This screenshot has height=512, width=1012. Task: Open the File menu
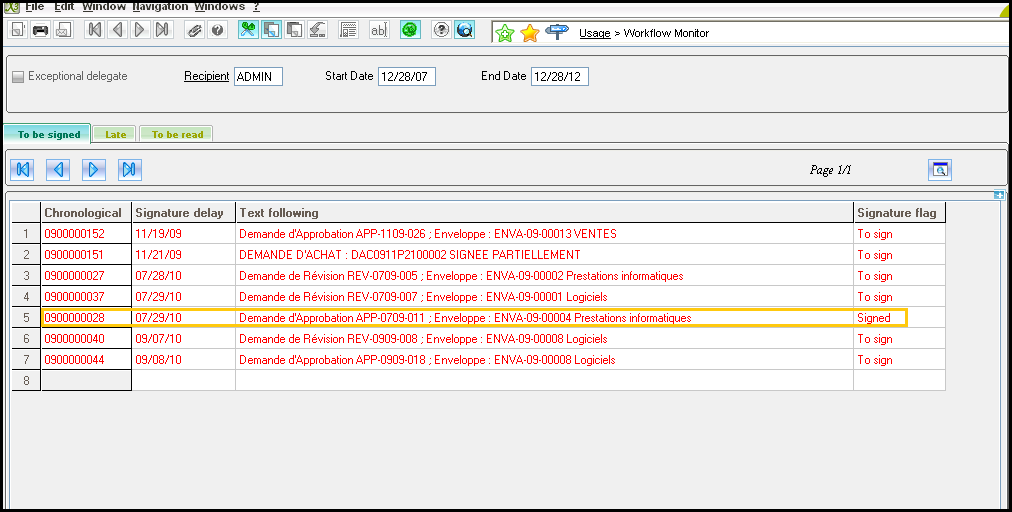tap(35, 6)
